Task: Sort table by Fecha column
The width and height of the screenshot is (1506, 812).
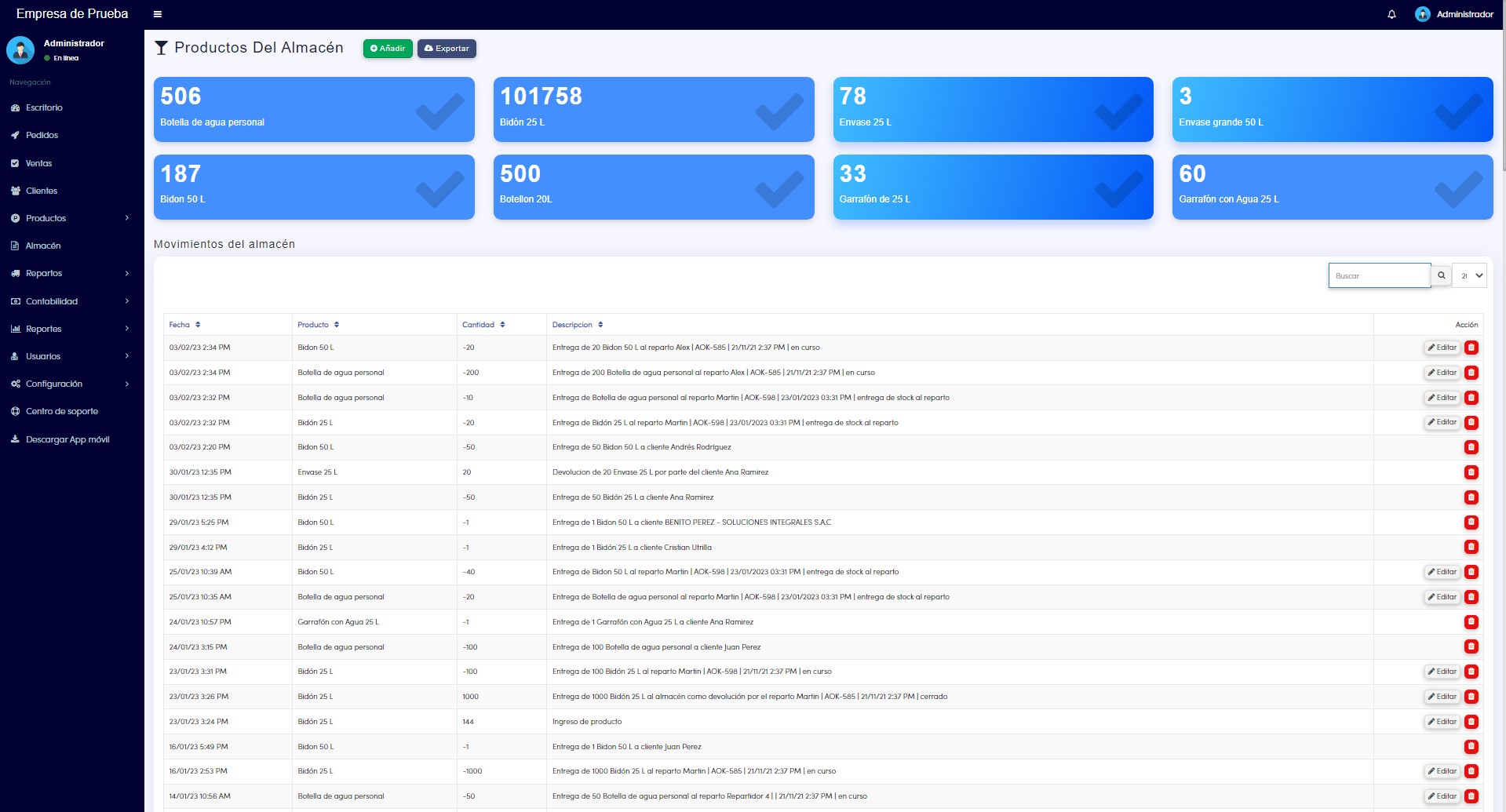Action: pos(184,325)
